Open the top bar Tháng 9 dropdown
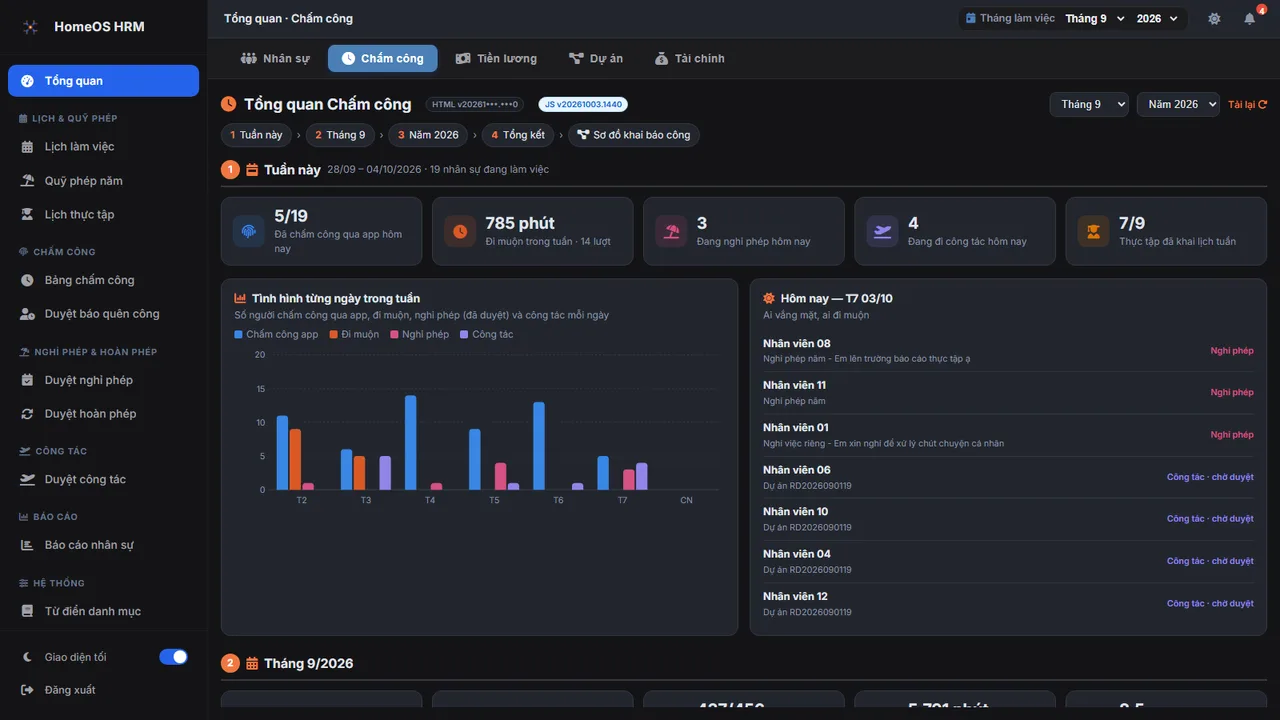 (x=1095, y=18)
